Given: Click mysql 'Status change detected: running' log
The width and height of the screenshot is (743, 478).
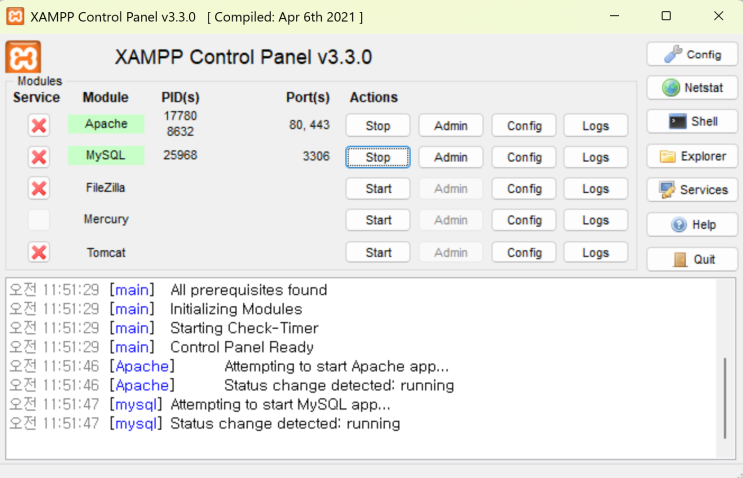Looking at the screenshot, I should 285,424.
